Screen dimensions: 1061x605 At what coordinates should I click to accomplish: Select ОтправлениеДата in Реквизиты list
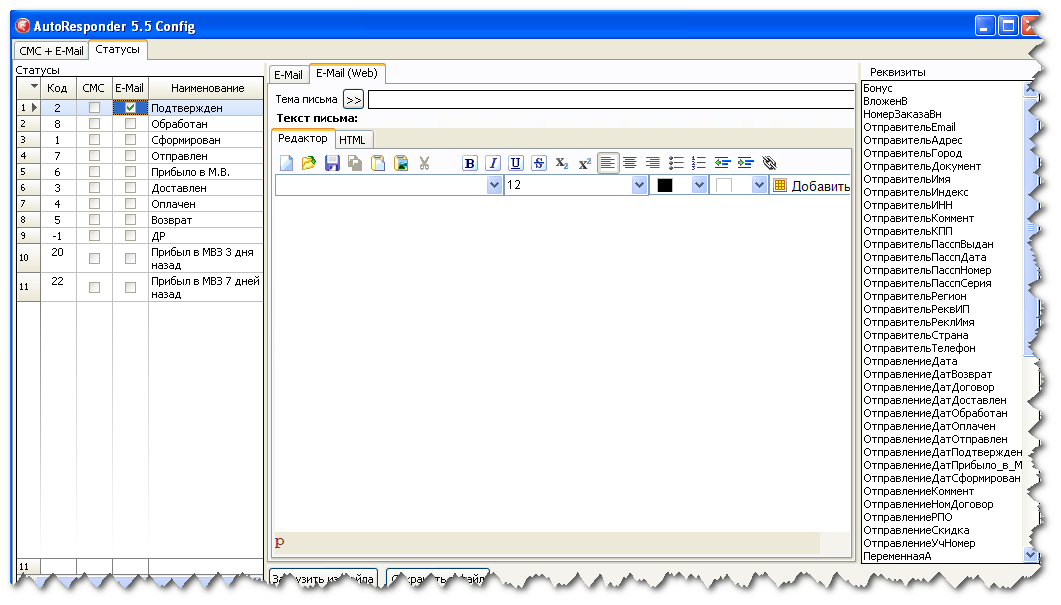coord(910,361)
